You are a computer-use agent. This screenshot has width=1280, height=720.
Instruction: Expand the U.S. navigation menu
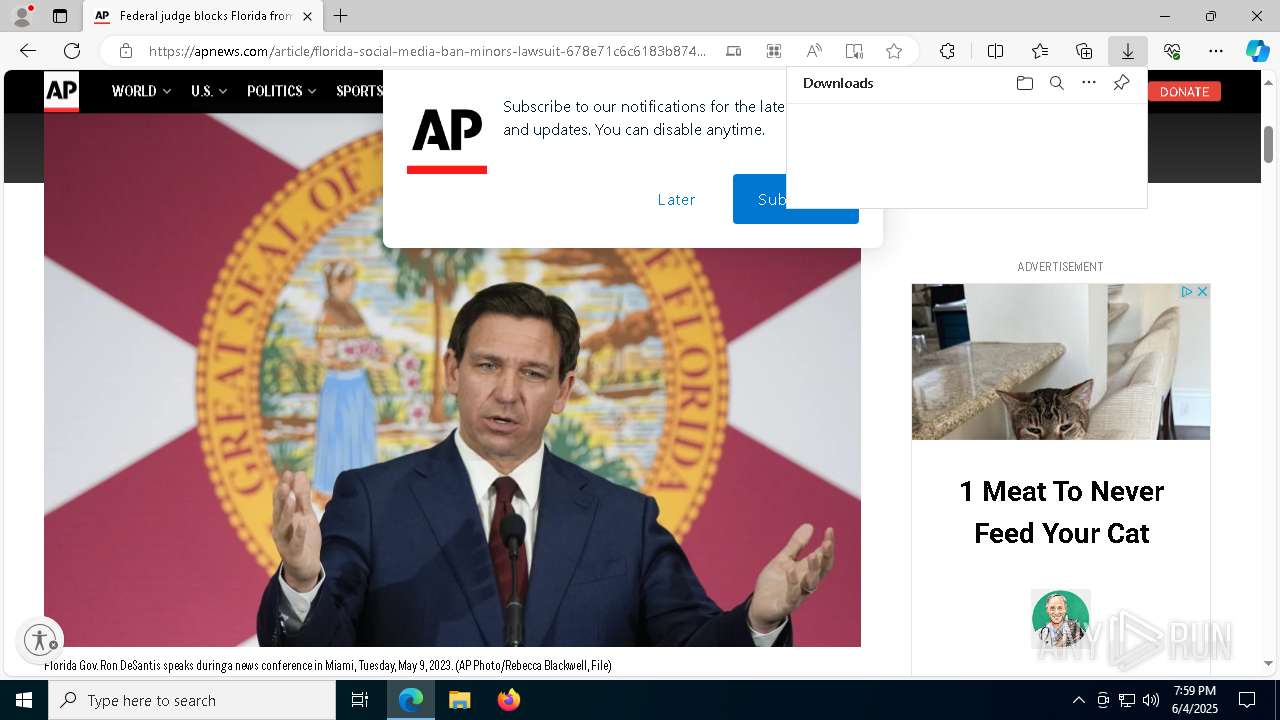[209, 91]
